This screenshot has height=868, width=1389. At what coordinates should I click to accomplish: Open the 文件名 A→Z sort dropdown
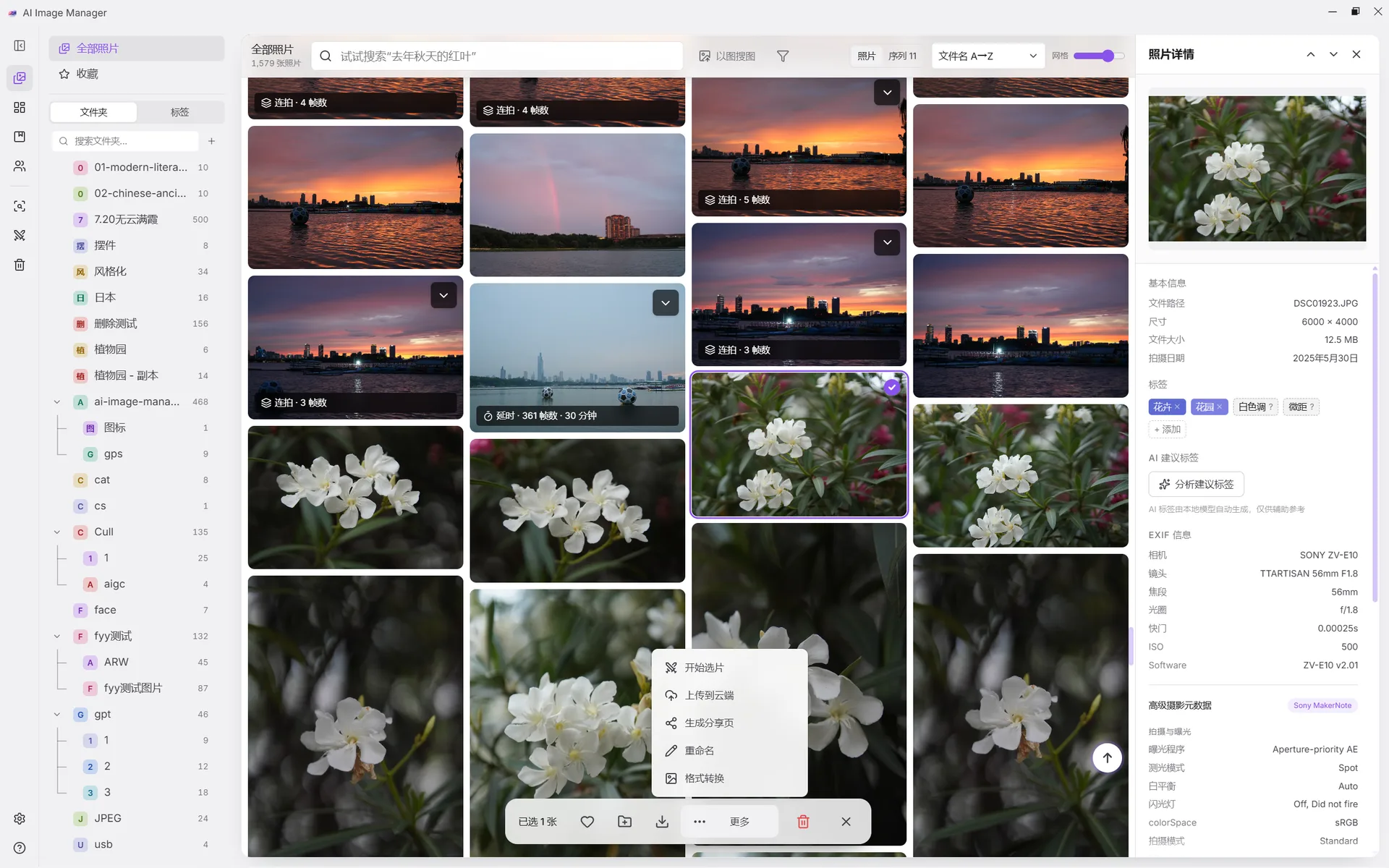coord(987,56)
